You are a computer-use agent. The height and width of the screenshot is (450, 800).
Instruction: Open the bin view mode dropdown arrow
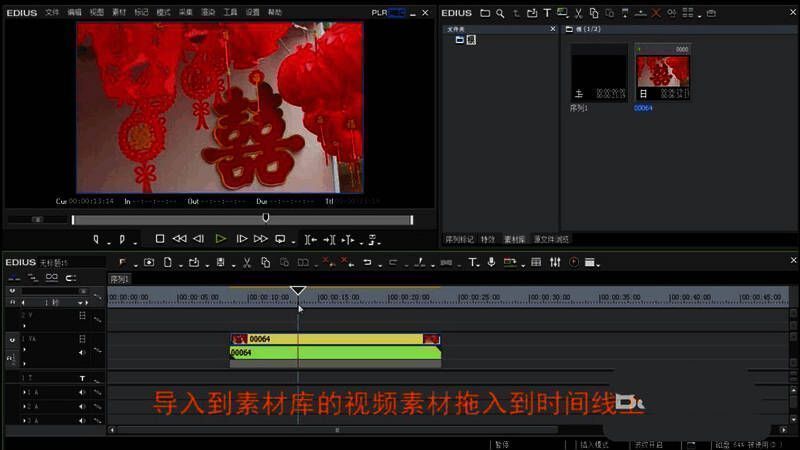point(699,16)
